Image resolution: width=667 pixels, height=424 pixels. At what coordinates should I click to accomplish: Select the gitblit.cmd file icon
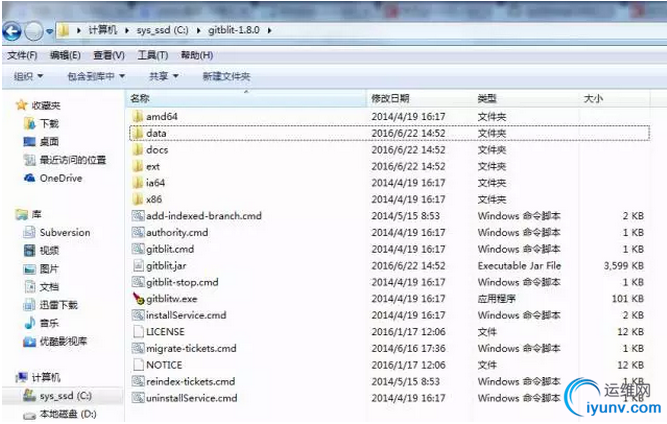click(138, 249)
